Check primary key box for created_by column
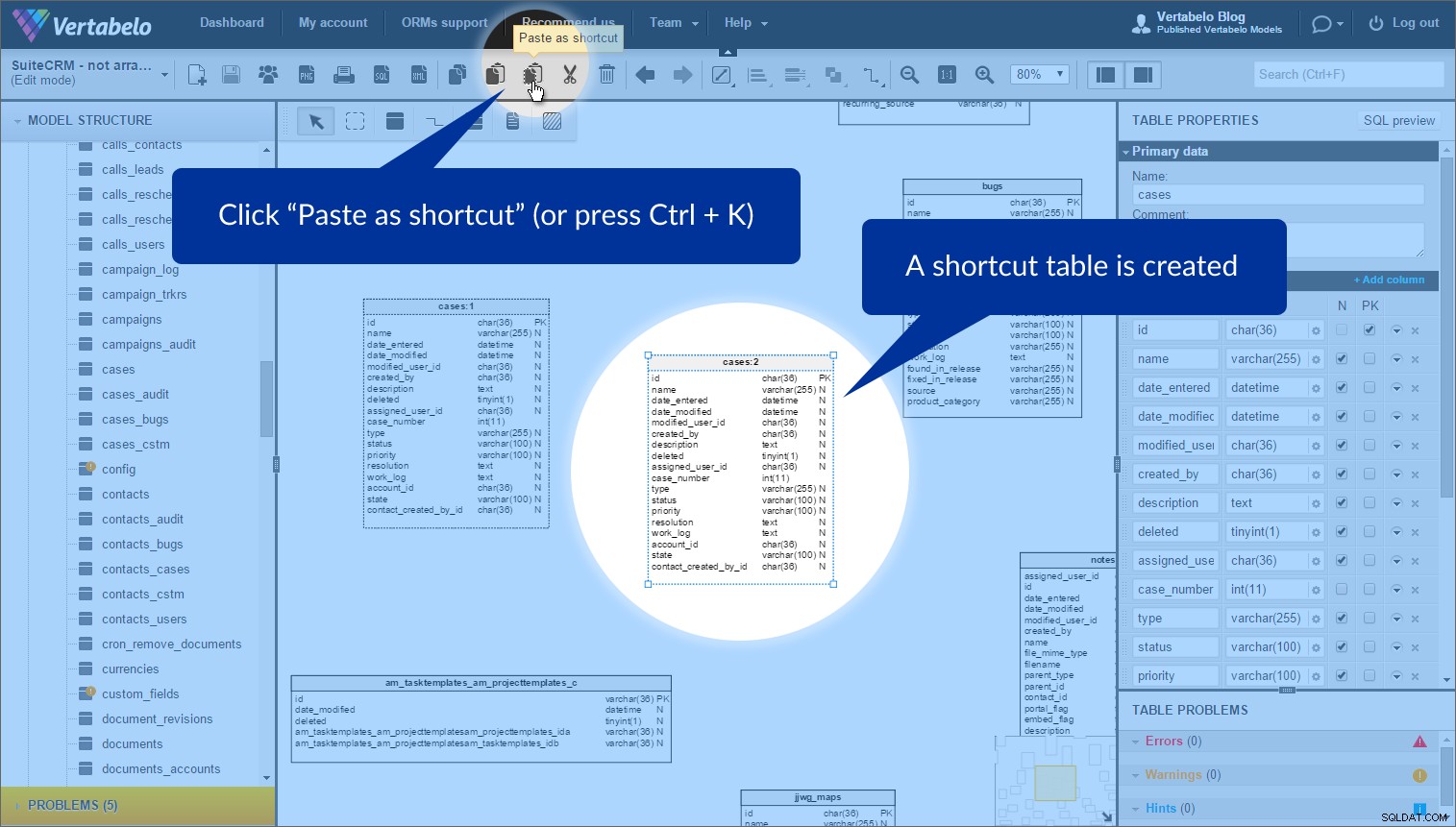 (x=1370, y=474)
